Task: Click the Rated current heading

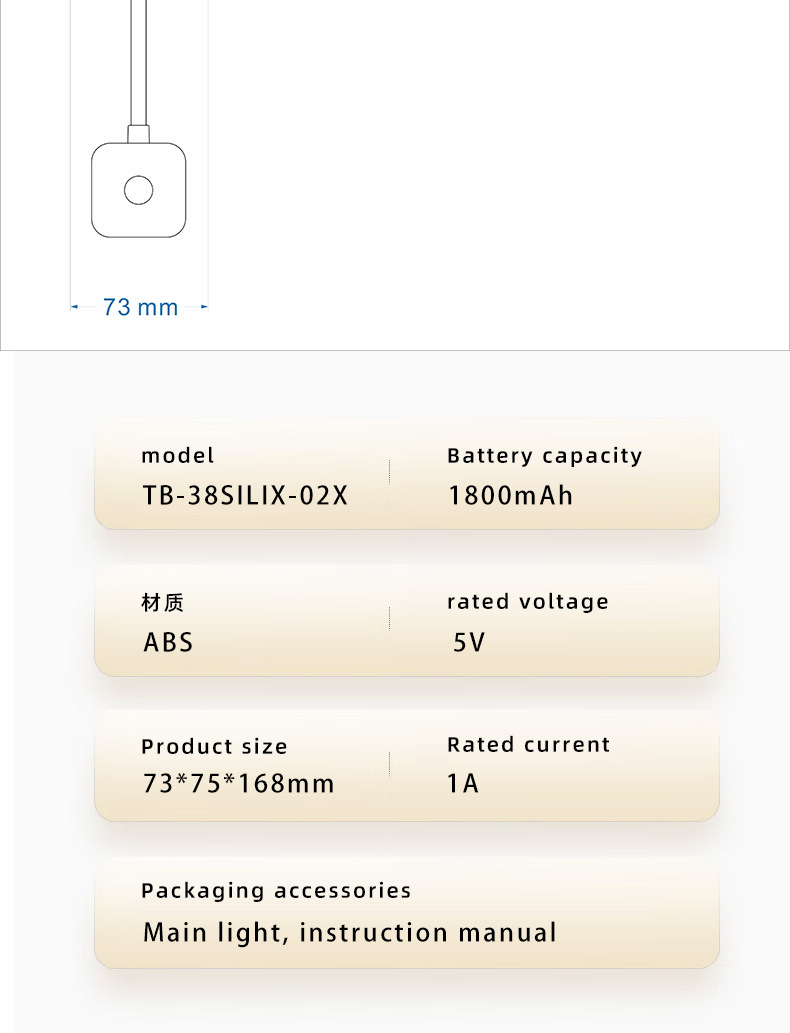Action: [528, 745]
